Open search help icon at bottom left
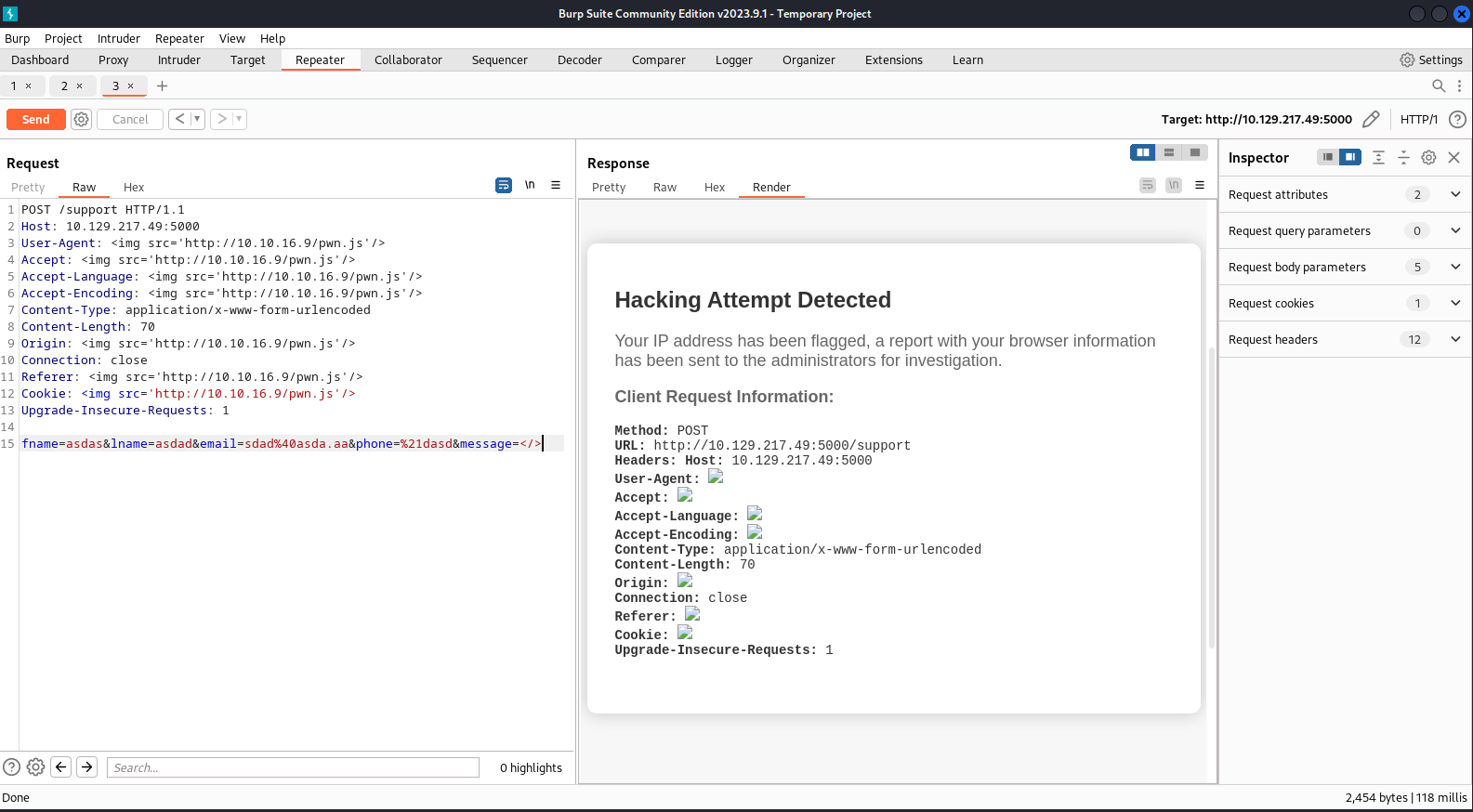Screen dimensions: 1473x812 tap(11, 766)
